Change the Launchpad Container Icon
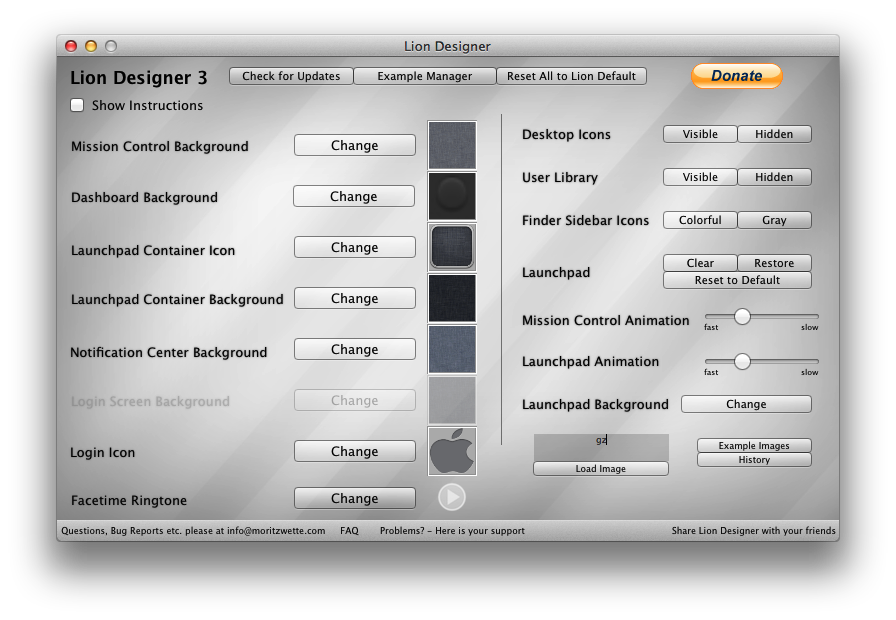This screenshot has height=620, width=896. pyautogui.click(x=355, y=247)
